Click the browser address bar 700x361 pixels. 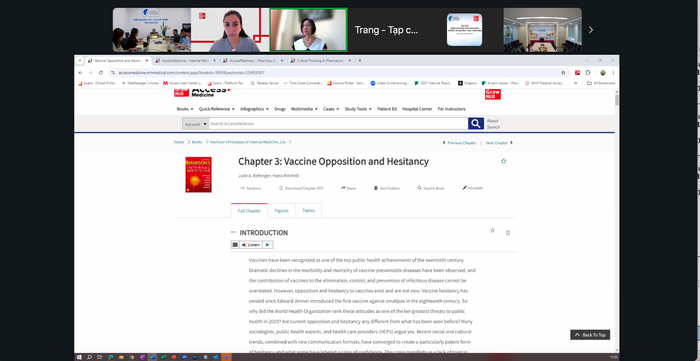coord(335,72)
